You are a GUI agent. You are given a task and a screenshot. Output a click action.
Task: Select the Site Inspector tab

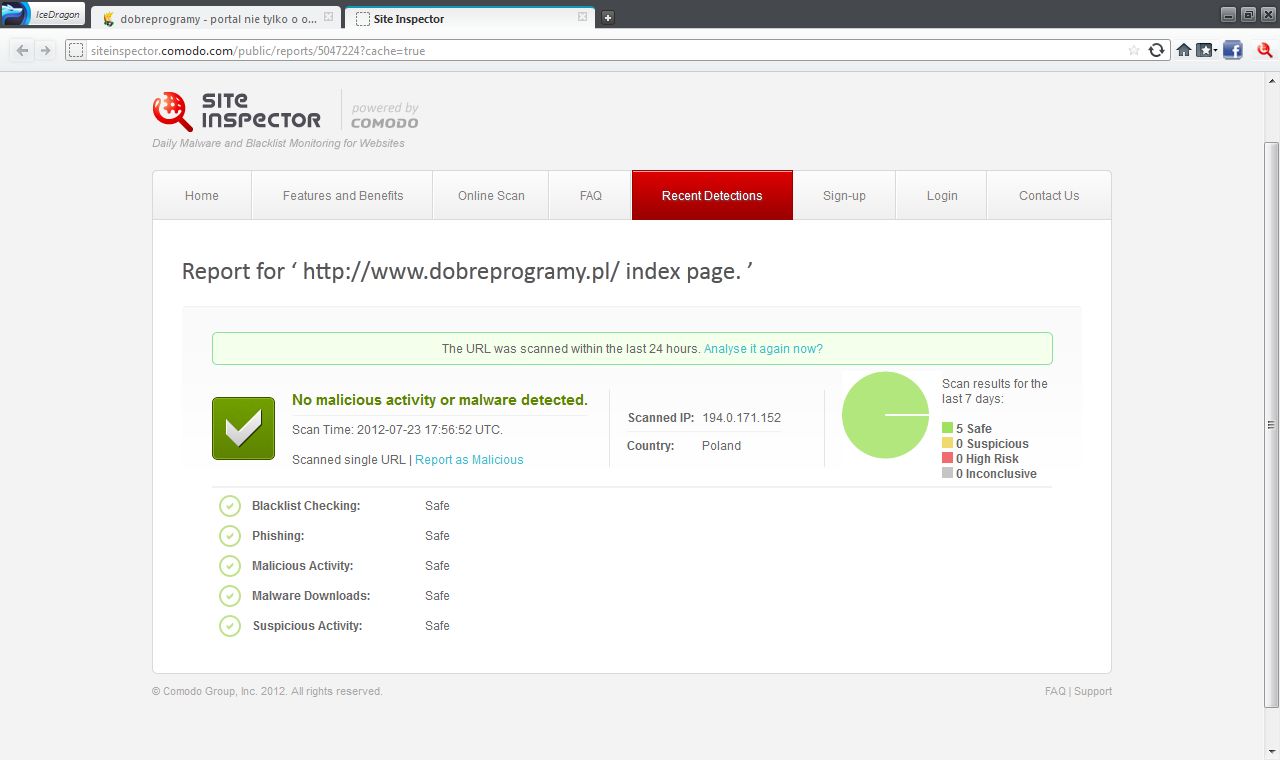click(x=470, y=18)
